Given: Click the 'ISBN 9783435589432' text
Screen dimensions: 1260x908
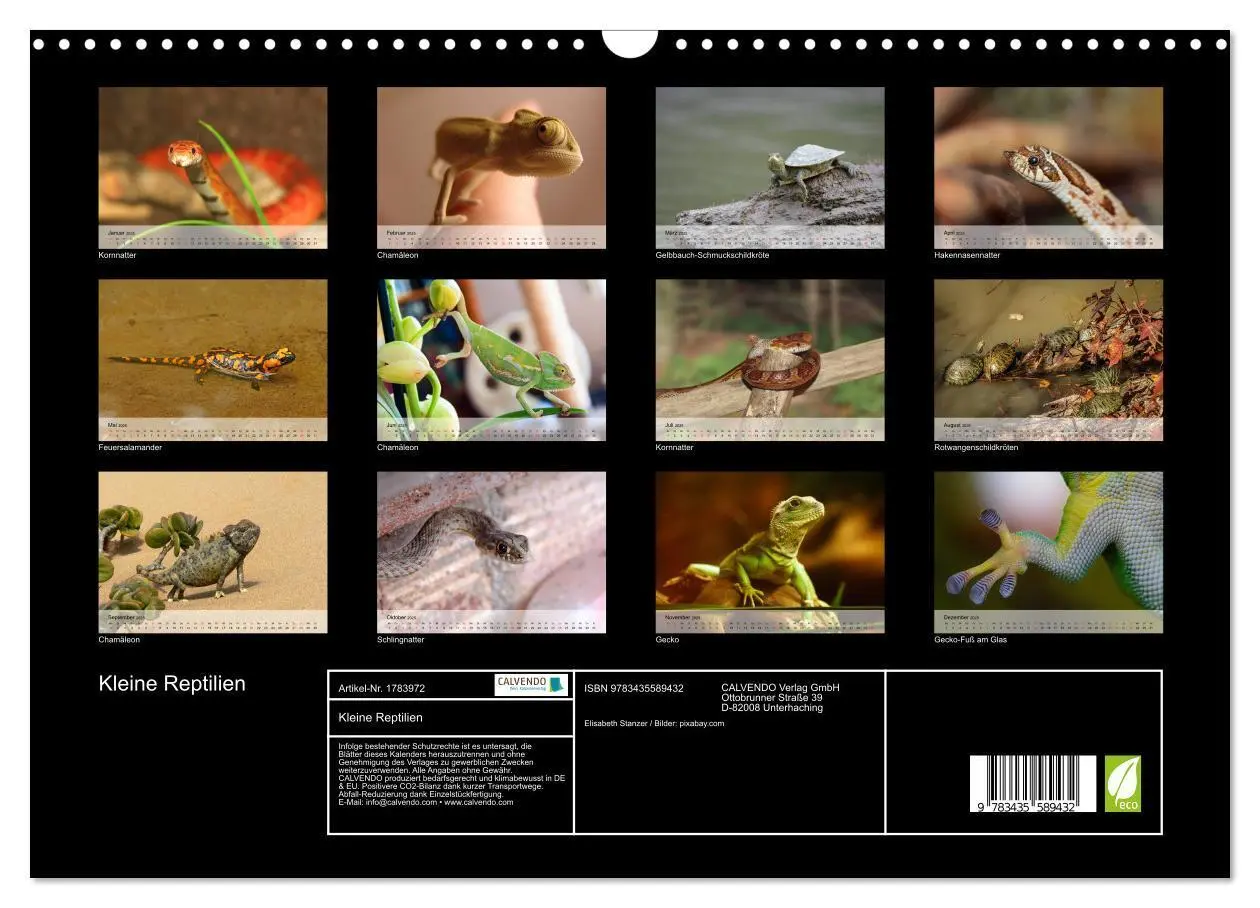Looking at the screenshot, I should [x=634, y=688].
